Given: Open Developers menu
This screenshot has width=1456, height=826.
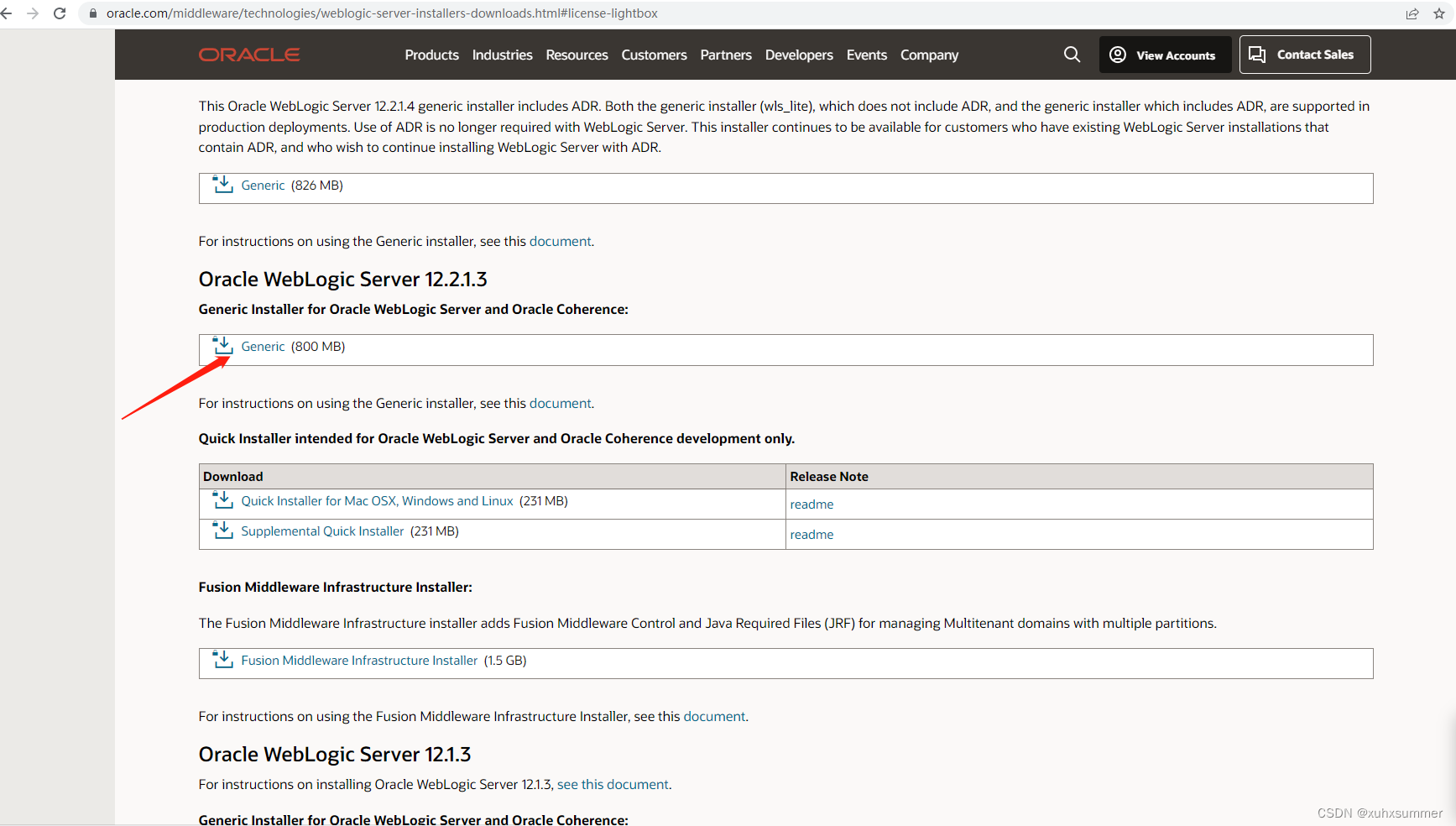Looking at the screenshot, I should point(799,55).
